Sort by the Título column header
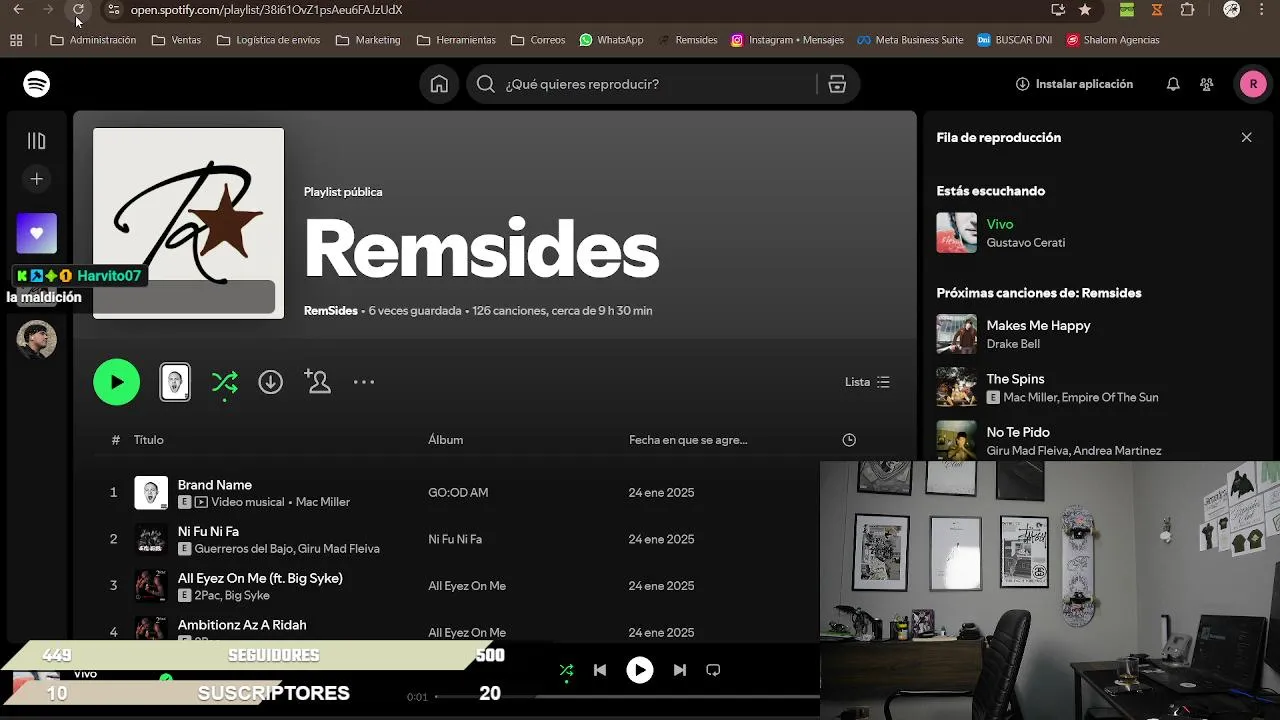The image size is (1280, 720). (149, 440)
